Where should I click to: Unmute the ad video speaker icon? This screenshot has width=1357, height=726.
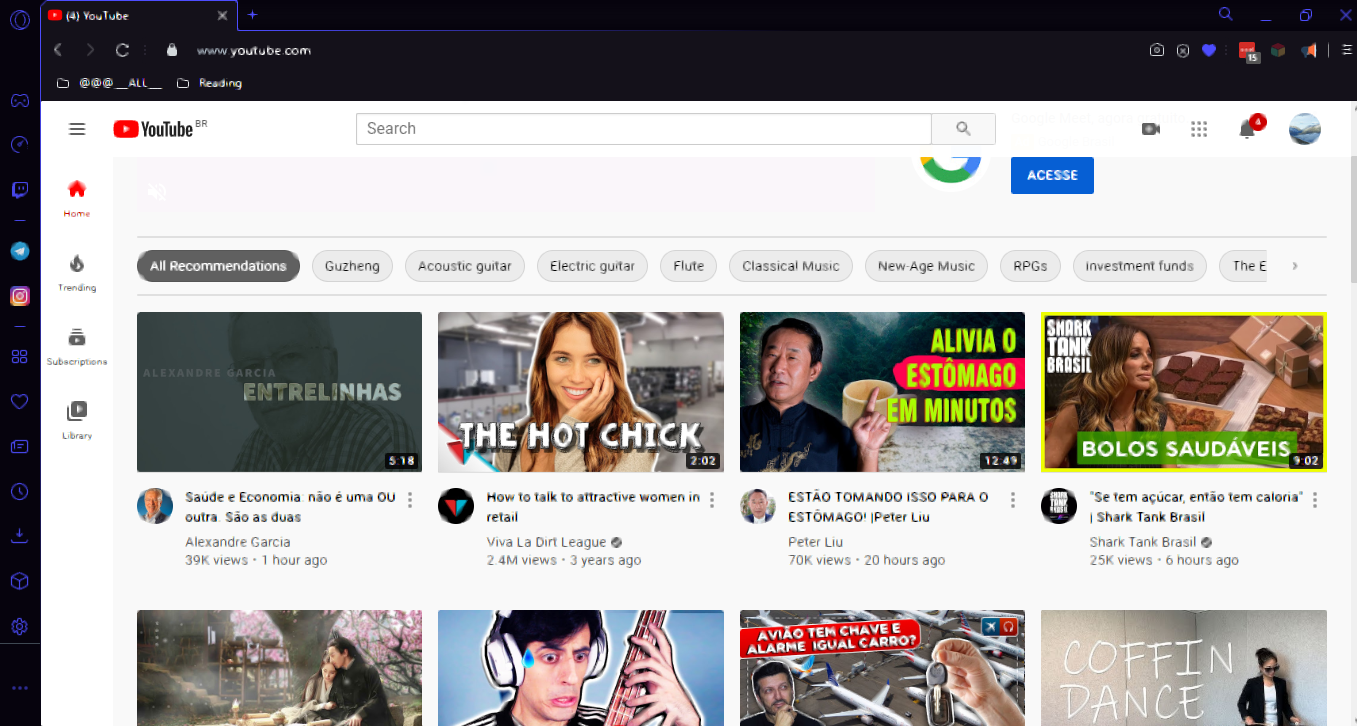[157, 191]
